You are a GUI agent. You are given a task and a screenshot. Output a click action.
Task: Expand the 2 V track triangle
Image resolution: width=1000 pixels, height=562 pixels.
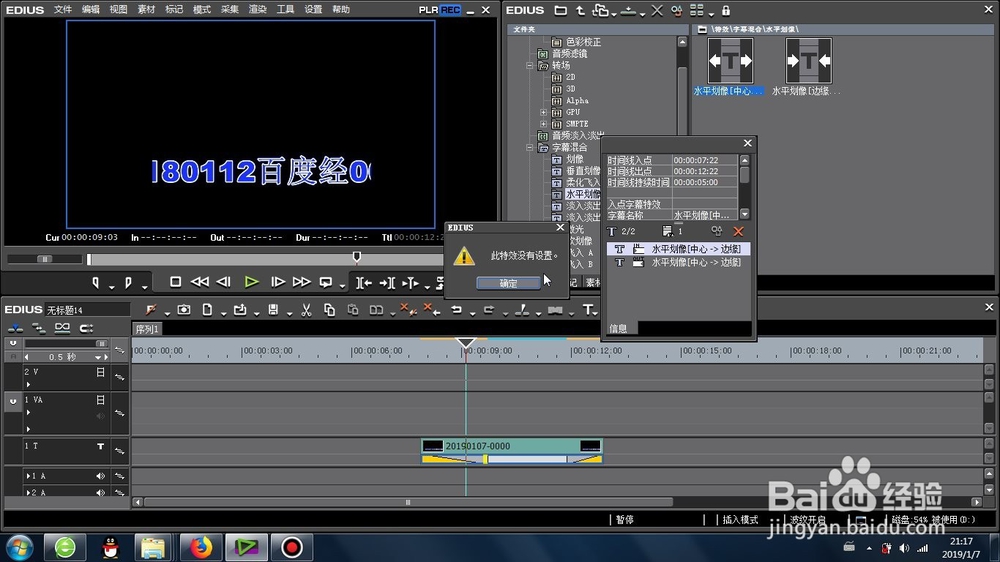pyautogui.click(x=28, y=385)
